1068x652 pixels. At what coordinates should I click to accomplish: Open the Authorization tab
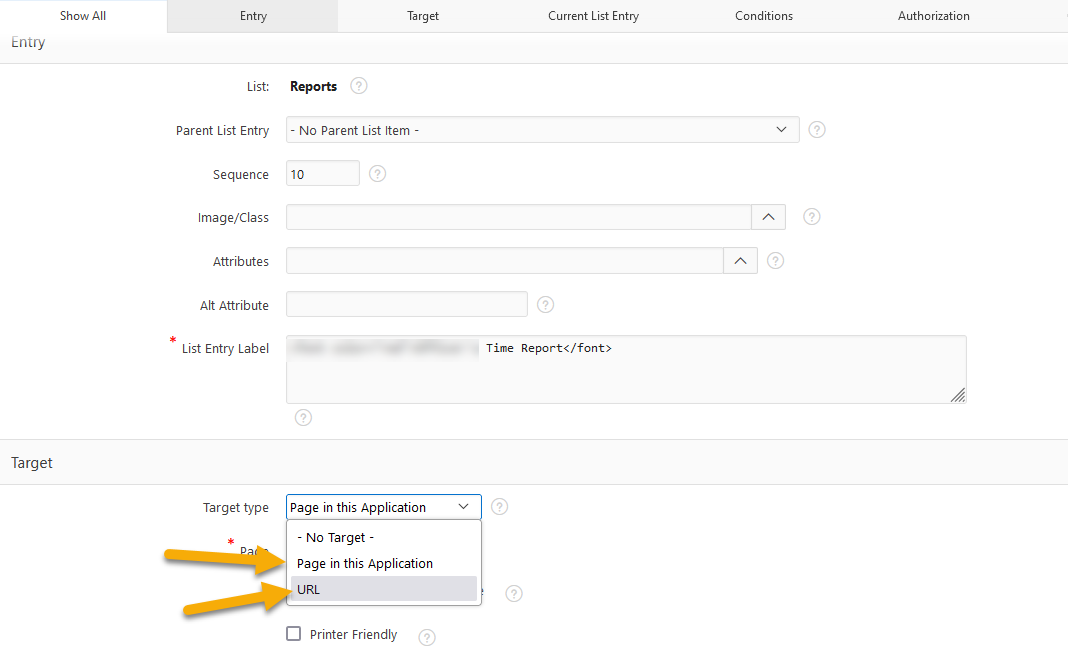tap(933, 15)
